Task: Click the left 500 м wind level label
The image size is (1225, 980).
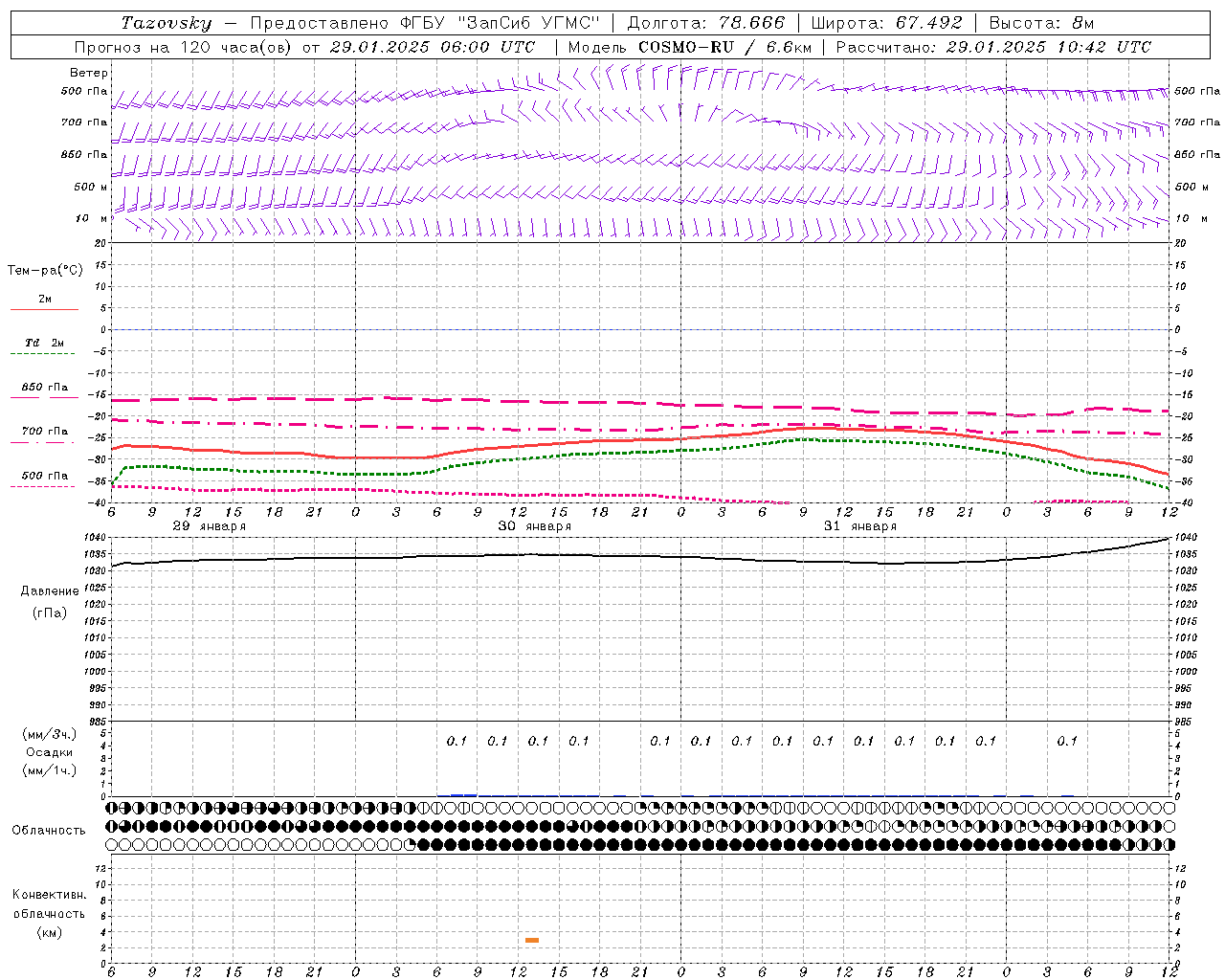Action: tap(91, 187)
